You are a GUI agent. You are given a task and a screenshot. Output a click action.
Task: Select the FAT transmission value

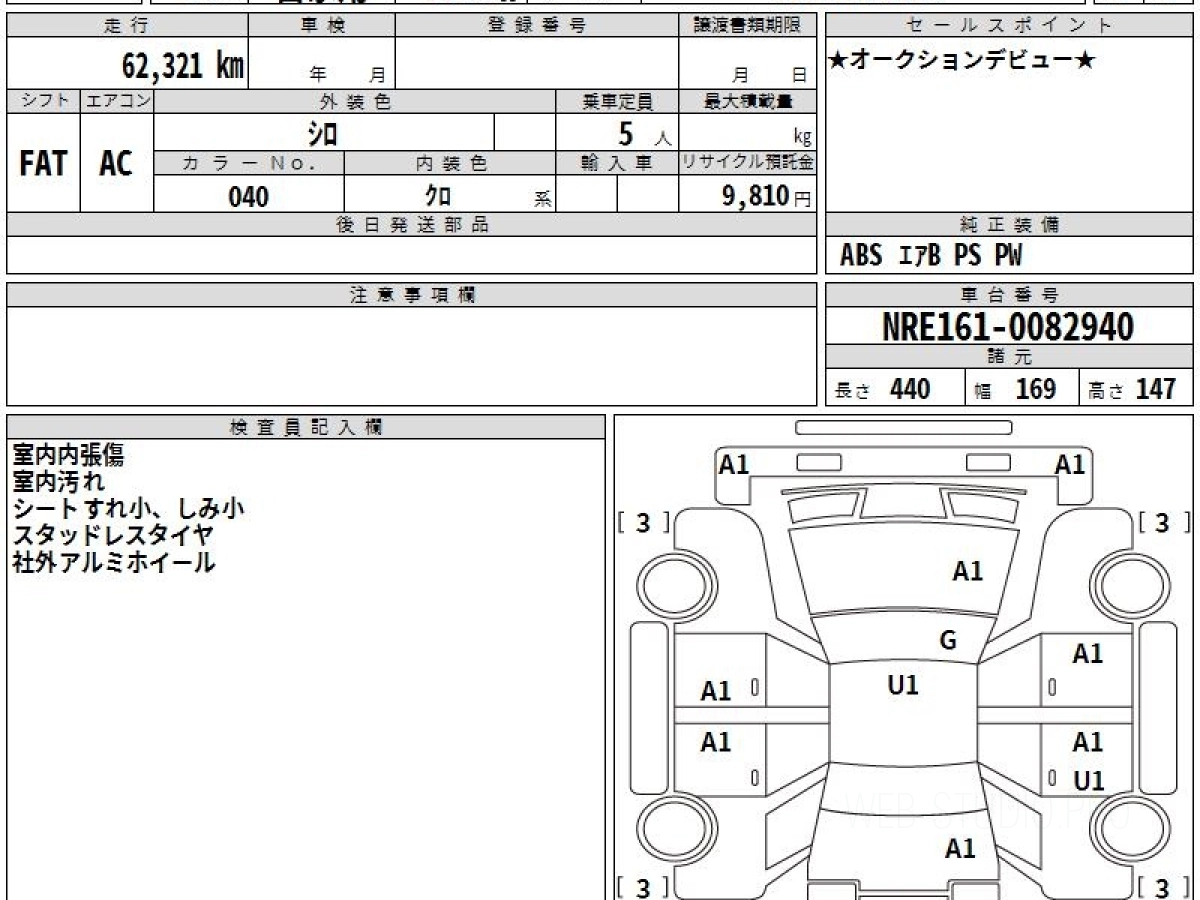coord(43,163)
